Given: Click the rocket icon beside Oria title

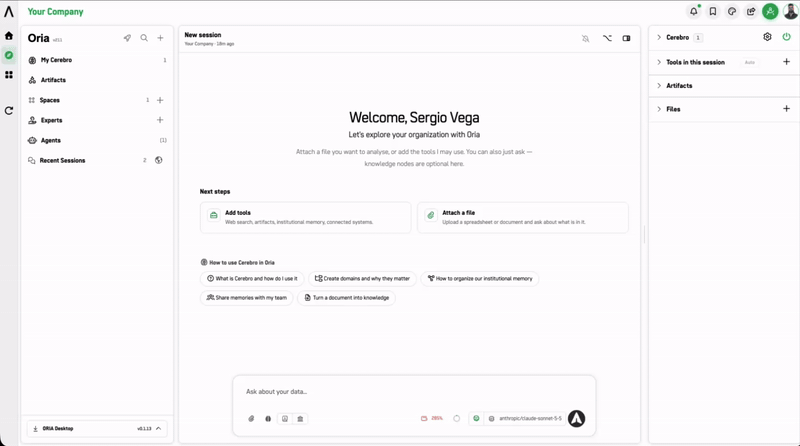Looking at the screenshot, I should 127,38.
